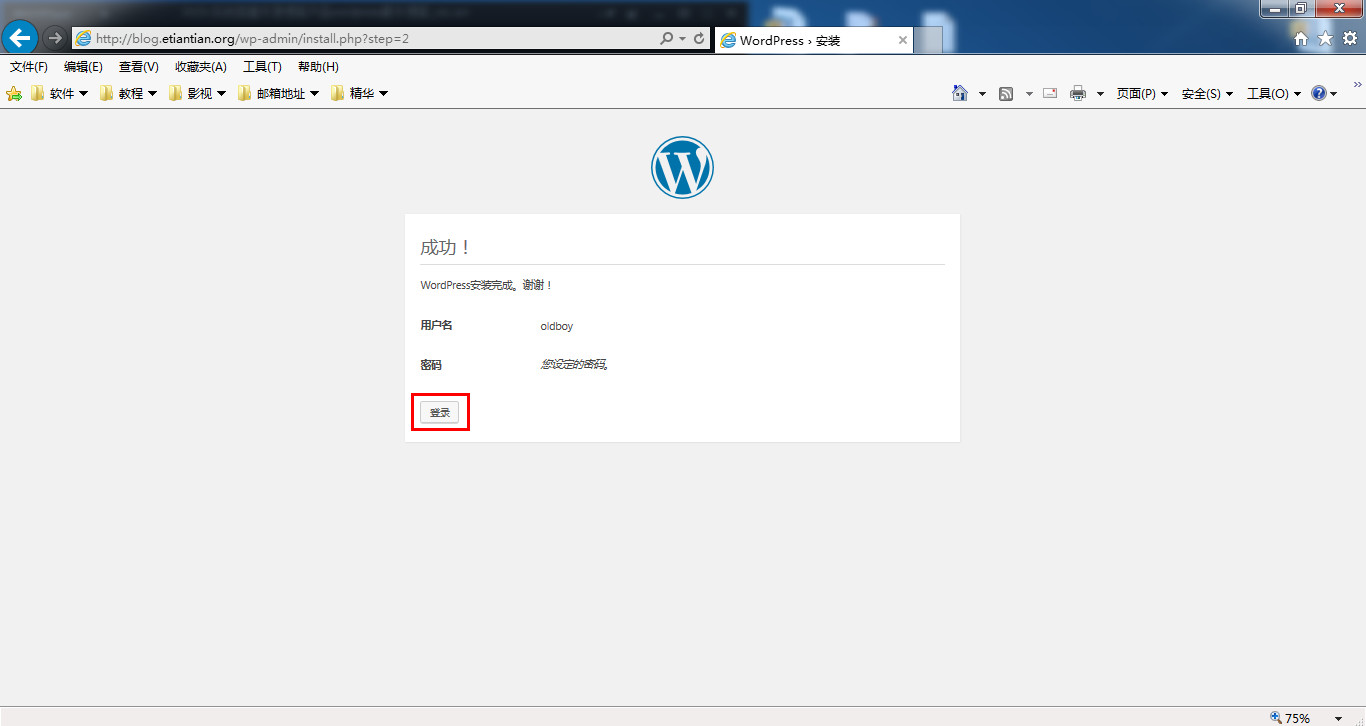The width and height of the screenshot is (1366, 726).
Task: Click the Refresh icon in address bar
Action: click(x=699, y=39)
